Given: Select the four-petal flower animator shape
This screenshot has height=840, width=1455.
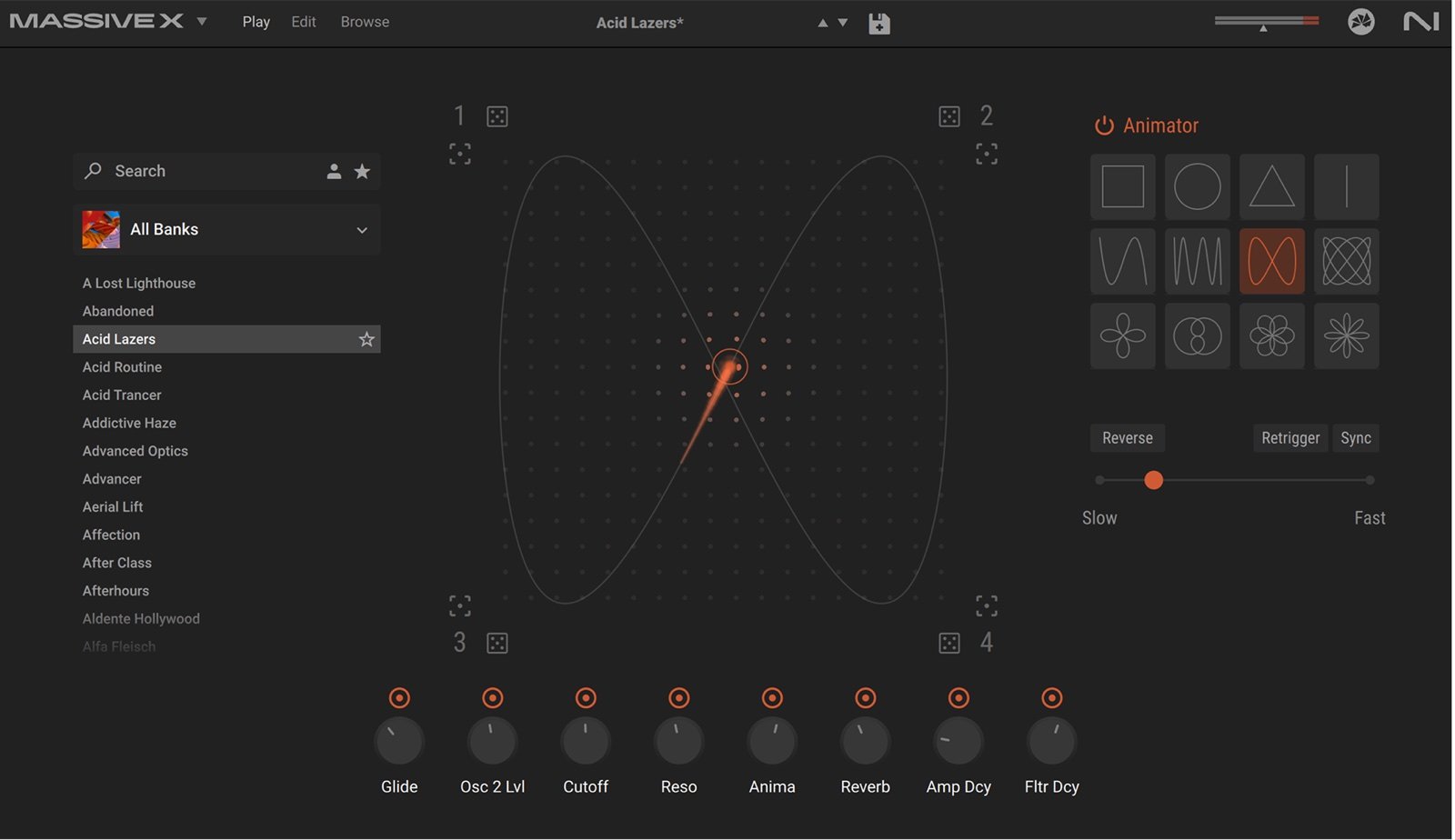Looking at the screenshot, I should [1122, 335].
